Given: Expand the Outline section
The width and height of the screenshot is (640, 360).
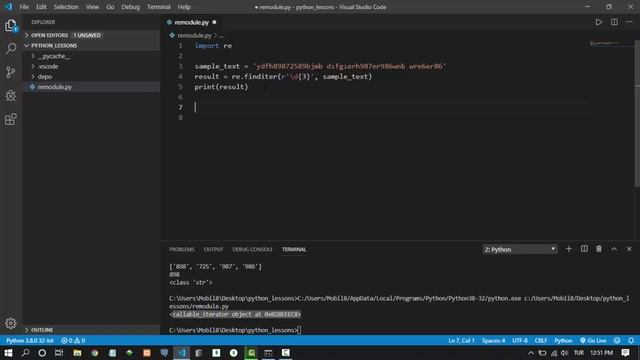Looking at the screenshot, I should click(91, 329).
